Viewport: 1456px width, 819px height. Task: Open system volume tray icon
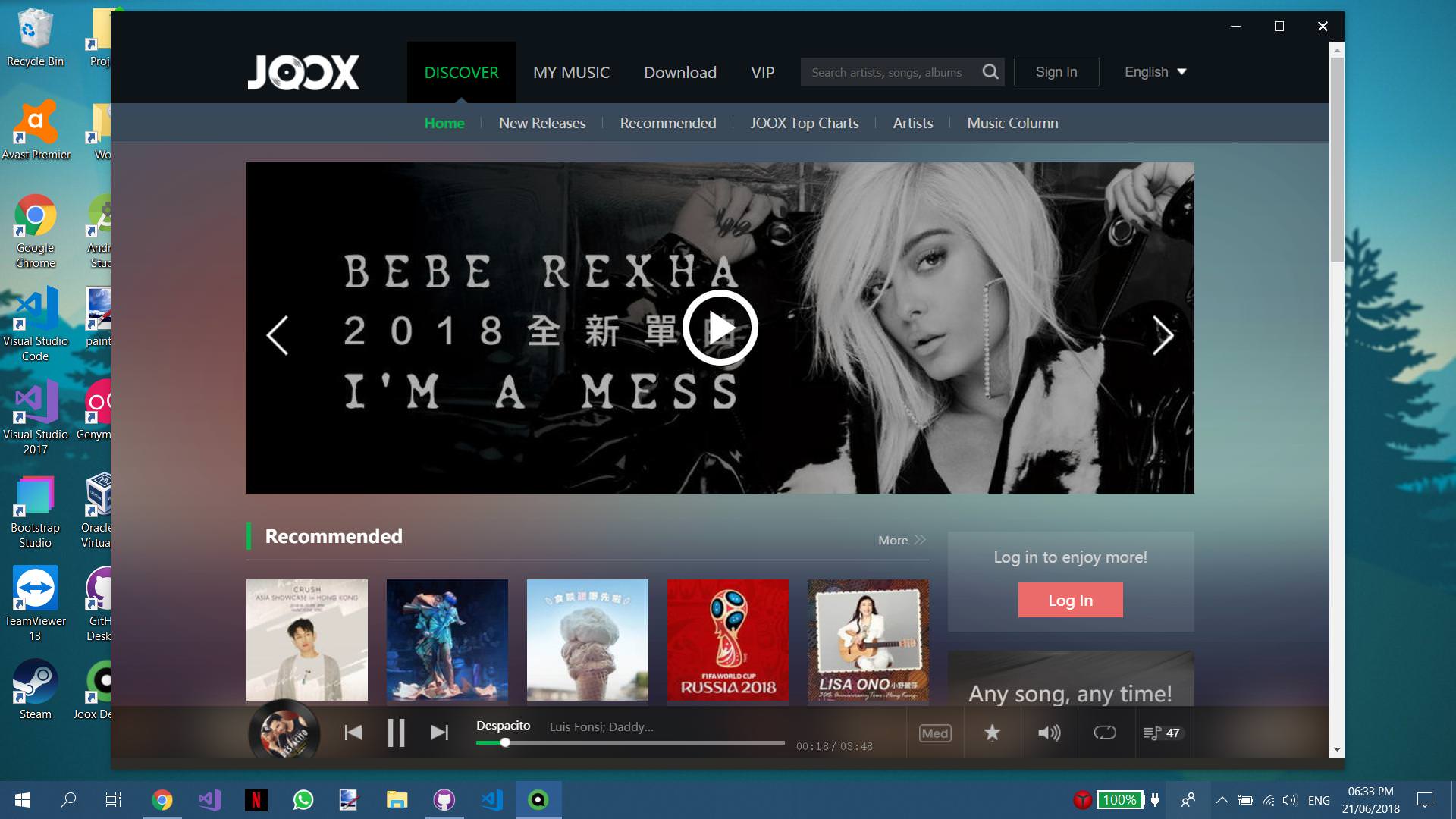pos(1289,800)
